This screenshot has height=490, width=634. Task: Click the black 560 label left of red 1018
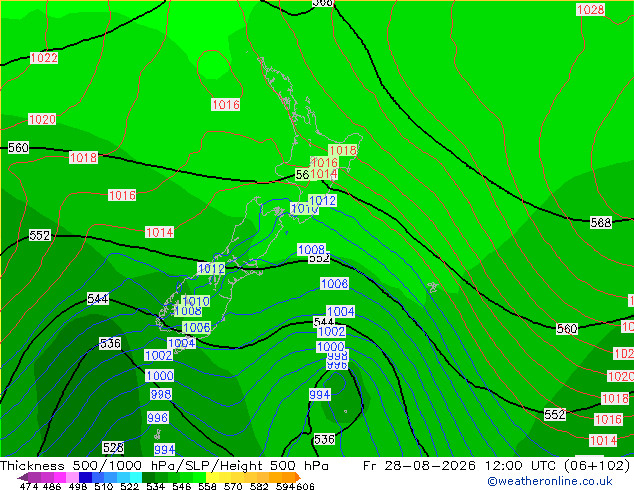click(18, 148)
